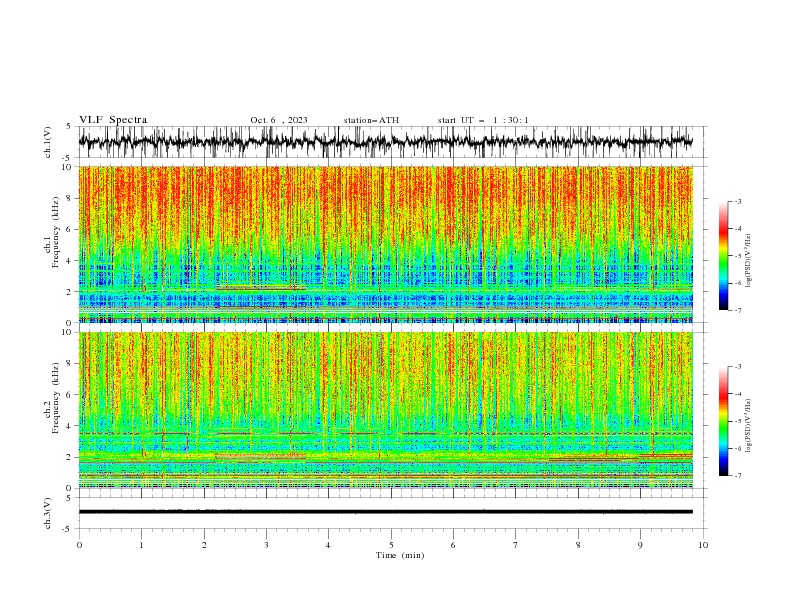
Task: Click time axis tick label '8'
Action: tap(578, 545)
